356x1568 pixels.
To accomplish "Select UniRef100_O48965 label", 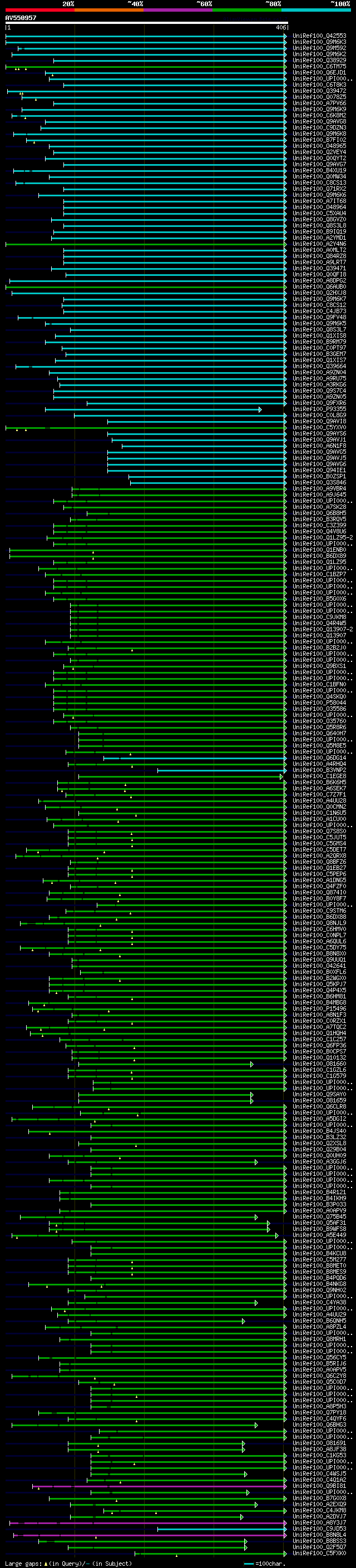I will (x=319, y=146).
